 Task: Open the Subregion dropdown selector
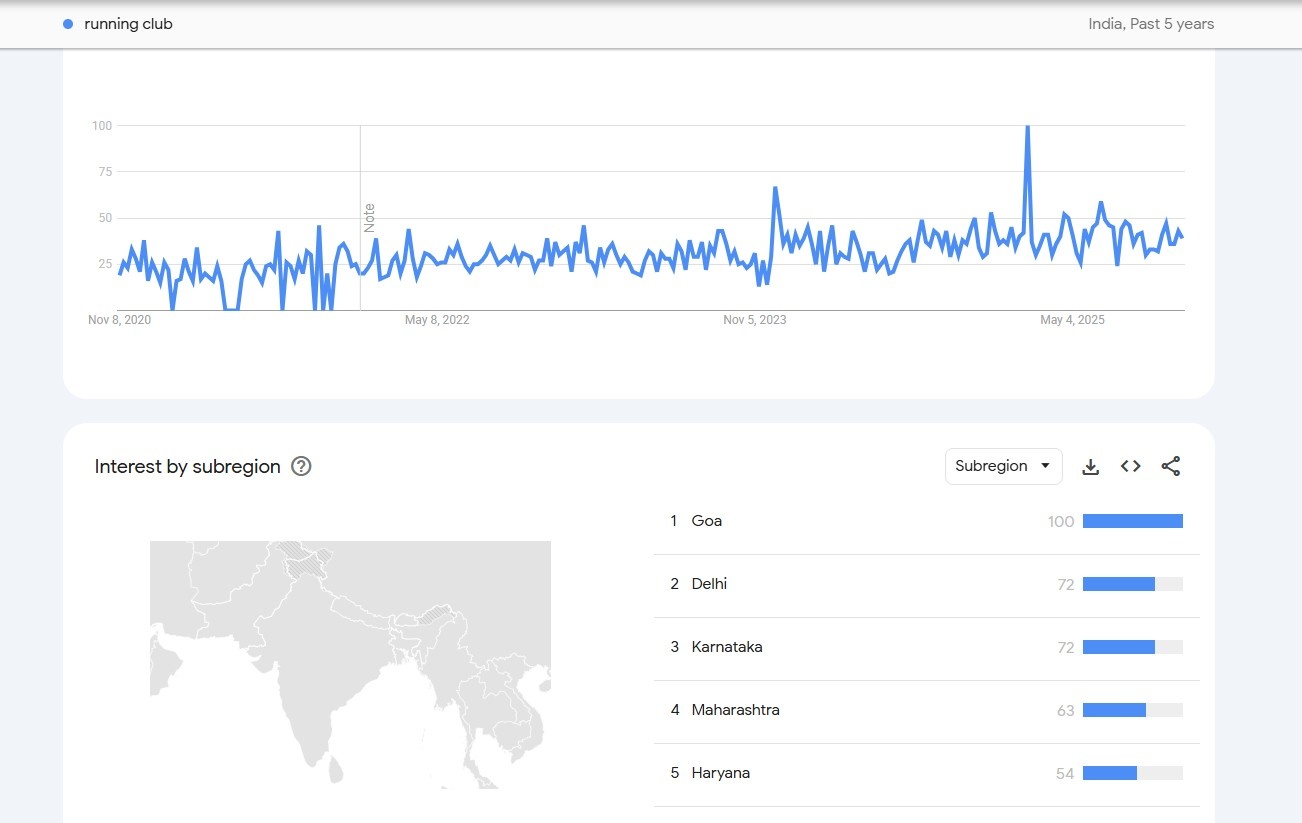pos(1003,466)
